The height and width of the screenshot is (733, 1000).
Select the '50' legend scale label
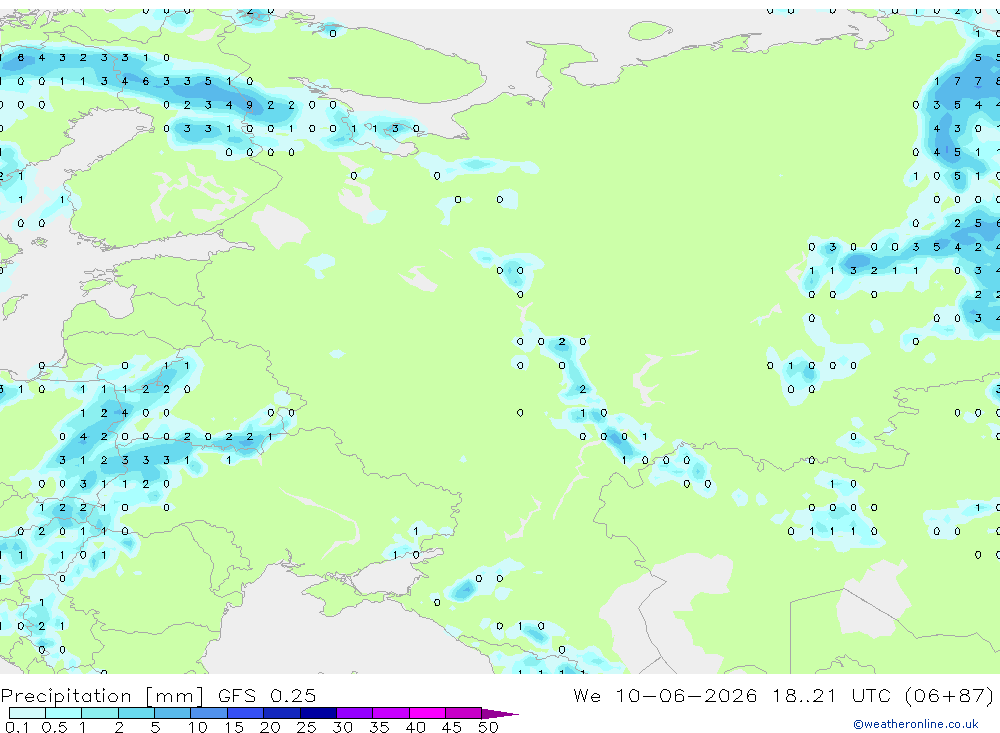point(489,727)
